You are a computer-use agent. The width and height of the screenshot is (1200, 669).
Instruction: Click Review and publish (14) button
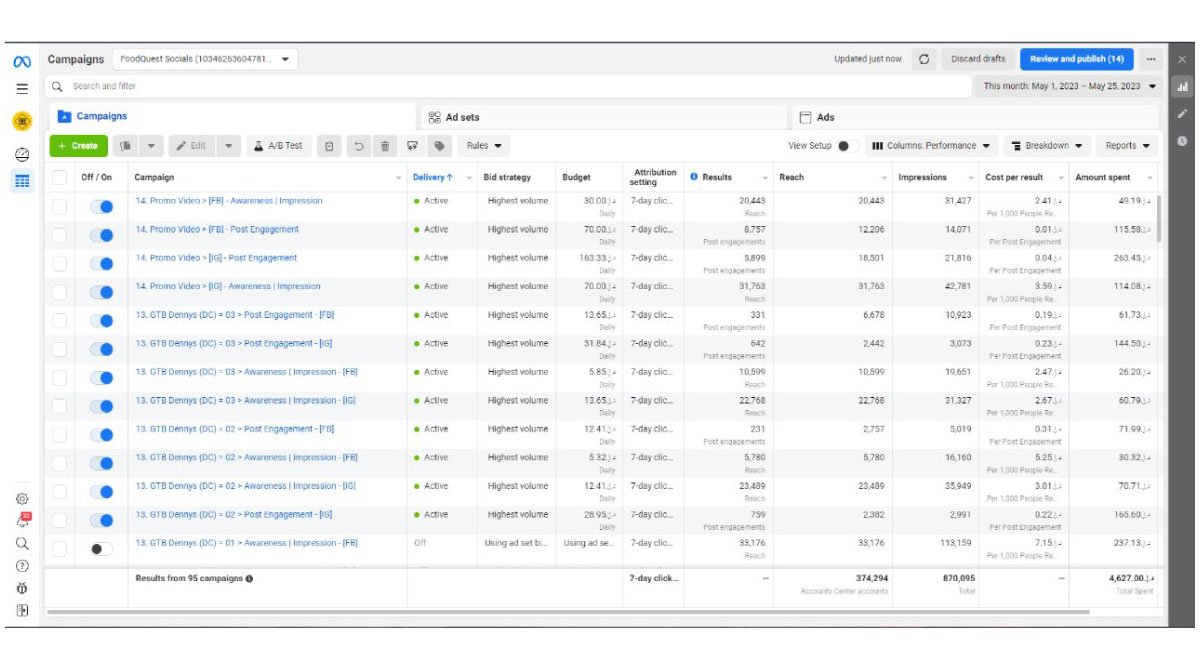click(1076, 59)
